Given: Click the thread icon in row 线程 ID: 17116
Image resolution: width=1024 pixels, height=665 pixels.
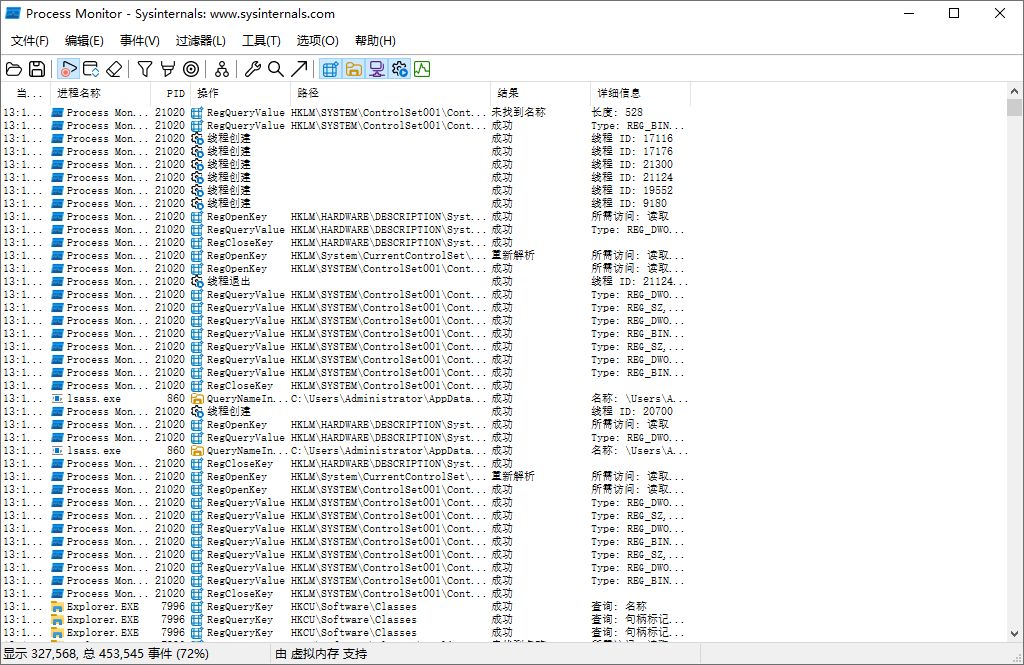Looking at the screenshot, I should point(197,138).
